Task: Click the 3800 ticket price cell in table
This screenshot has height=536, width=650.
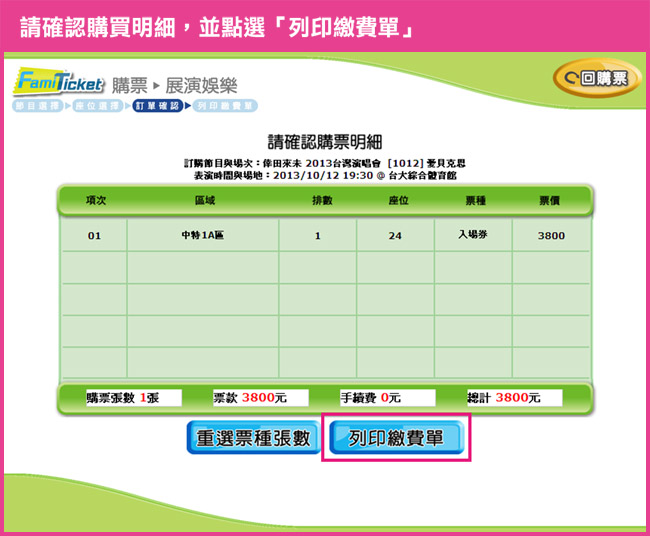Action: 550,236
